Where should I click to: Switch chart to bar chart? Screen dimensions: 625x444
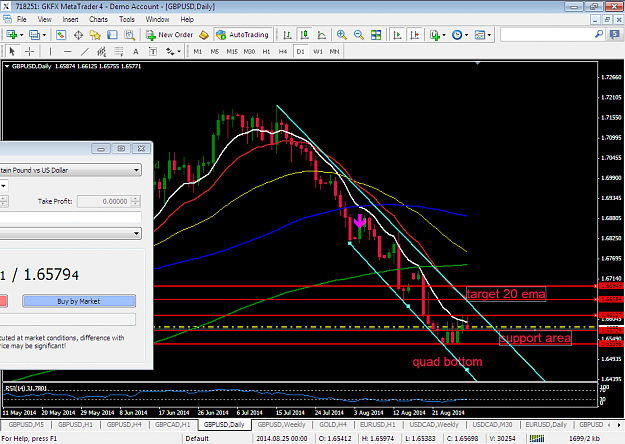287,35
